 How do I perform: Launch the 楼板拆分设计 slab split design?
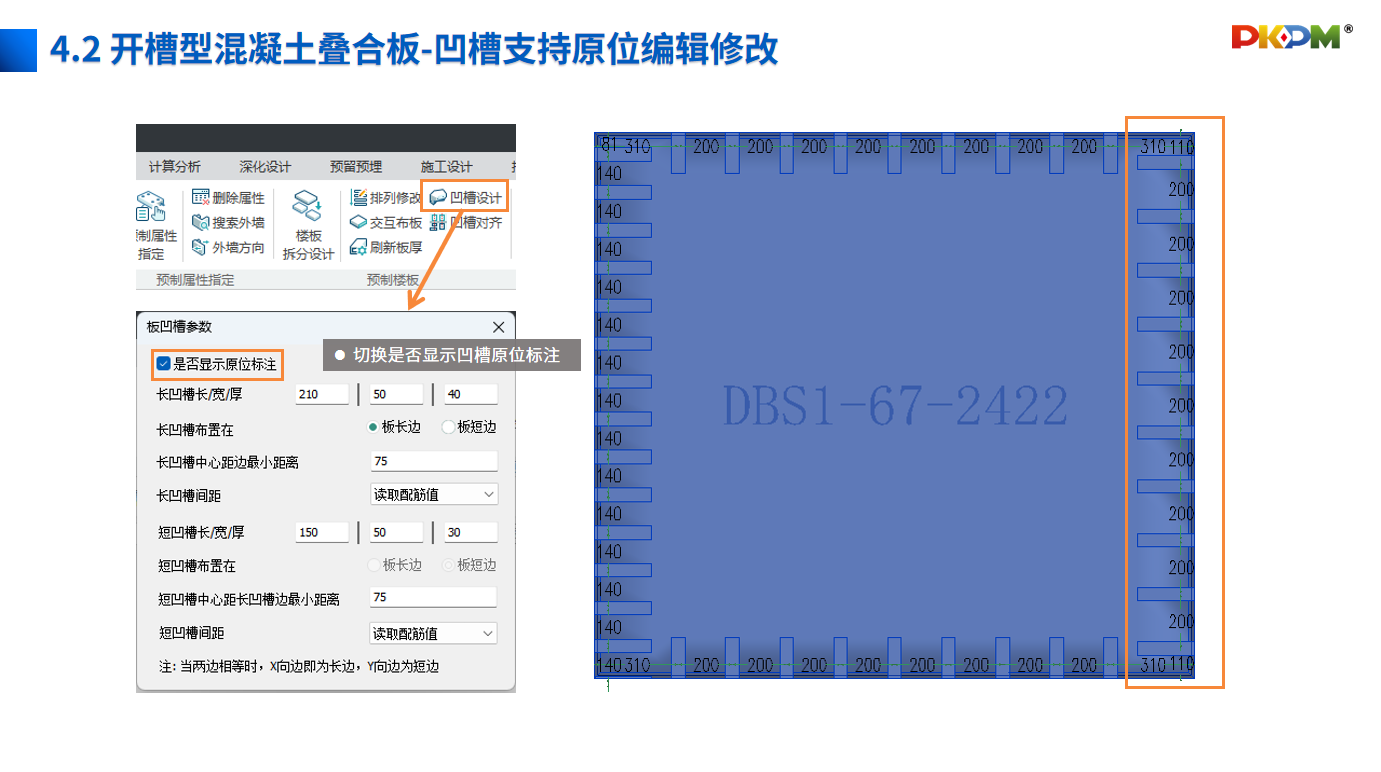(308, 226)
